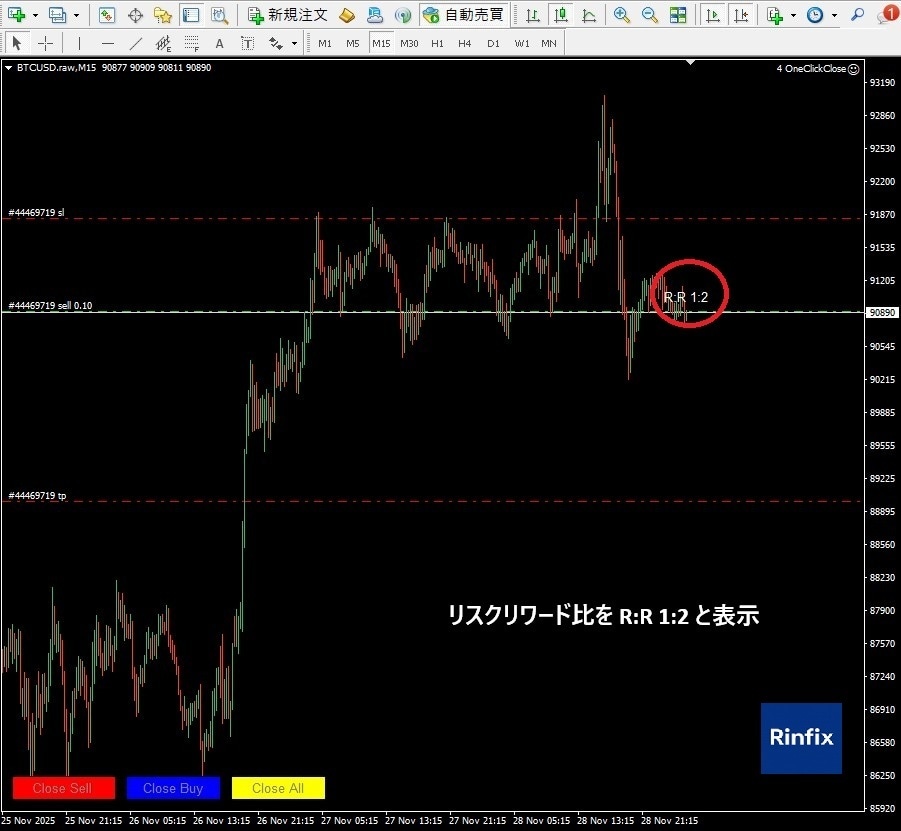Expand the profiles dropdown arrow
Screen dimensions: 901x831
point(76,16)
